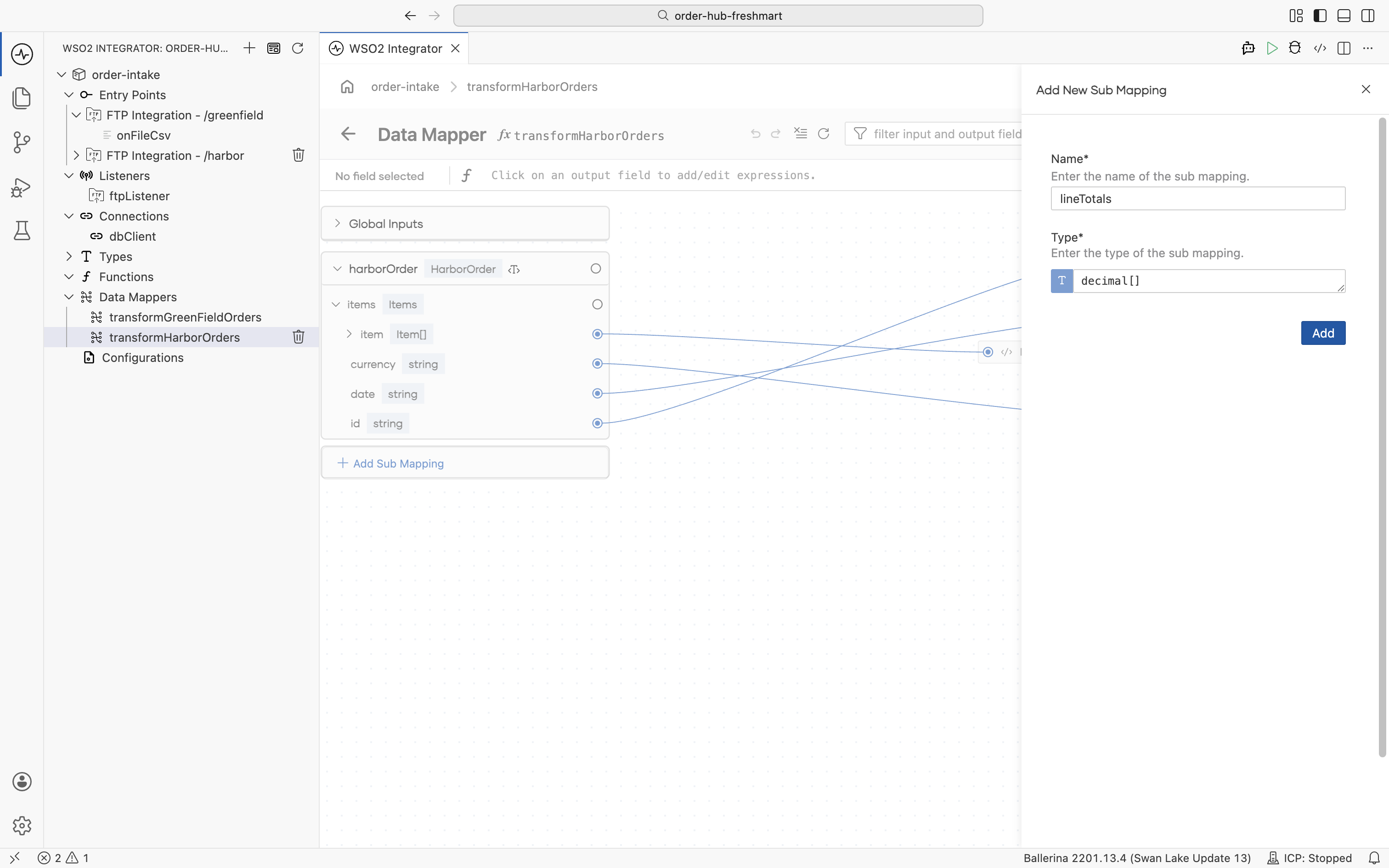Image resolution: width=1389 pixels, height=868 pixels.
Task: Click the green Run integration icon
Action: (x=1272, y=48)
